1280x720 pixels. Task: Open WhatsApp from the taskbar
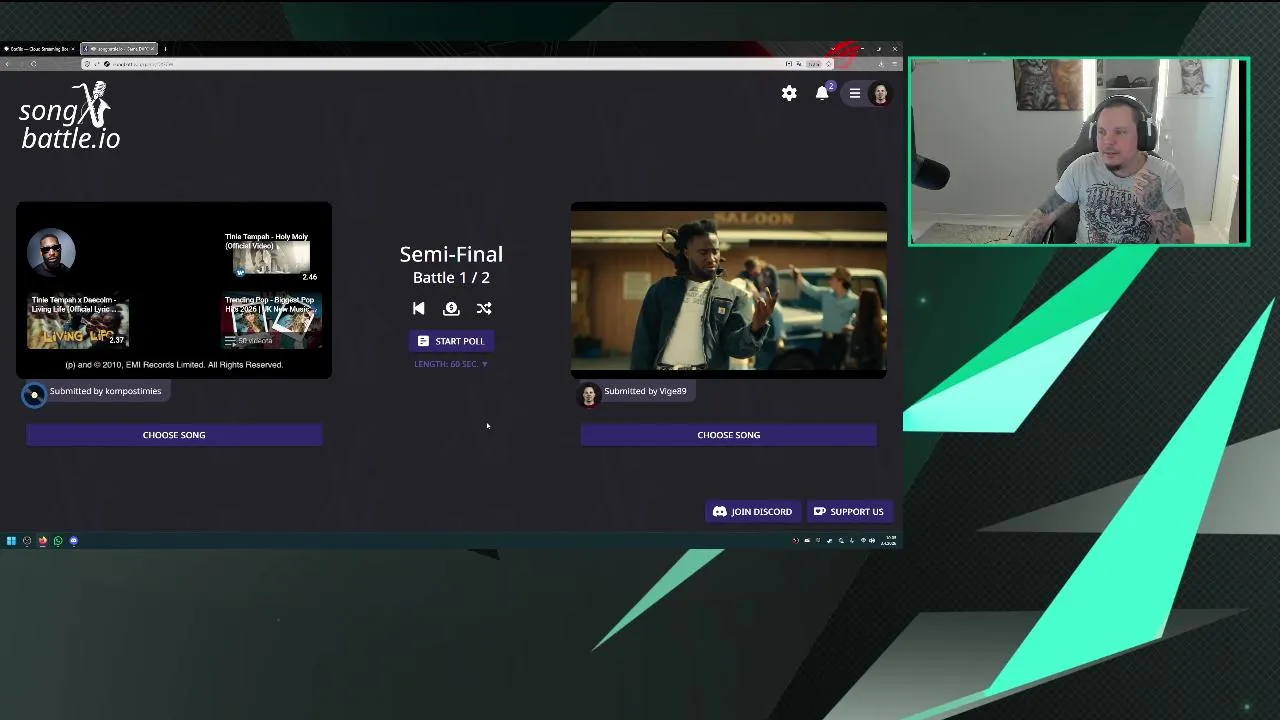[x=58, y=541]
